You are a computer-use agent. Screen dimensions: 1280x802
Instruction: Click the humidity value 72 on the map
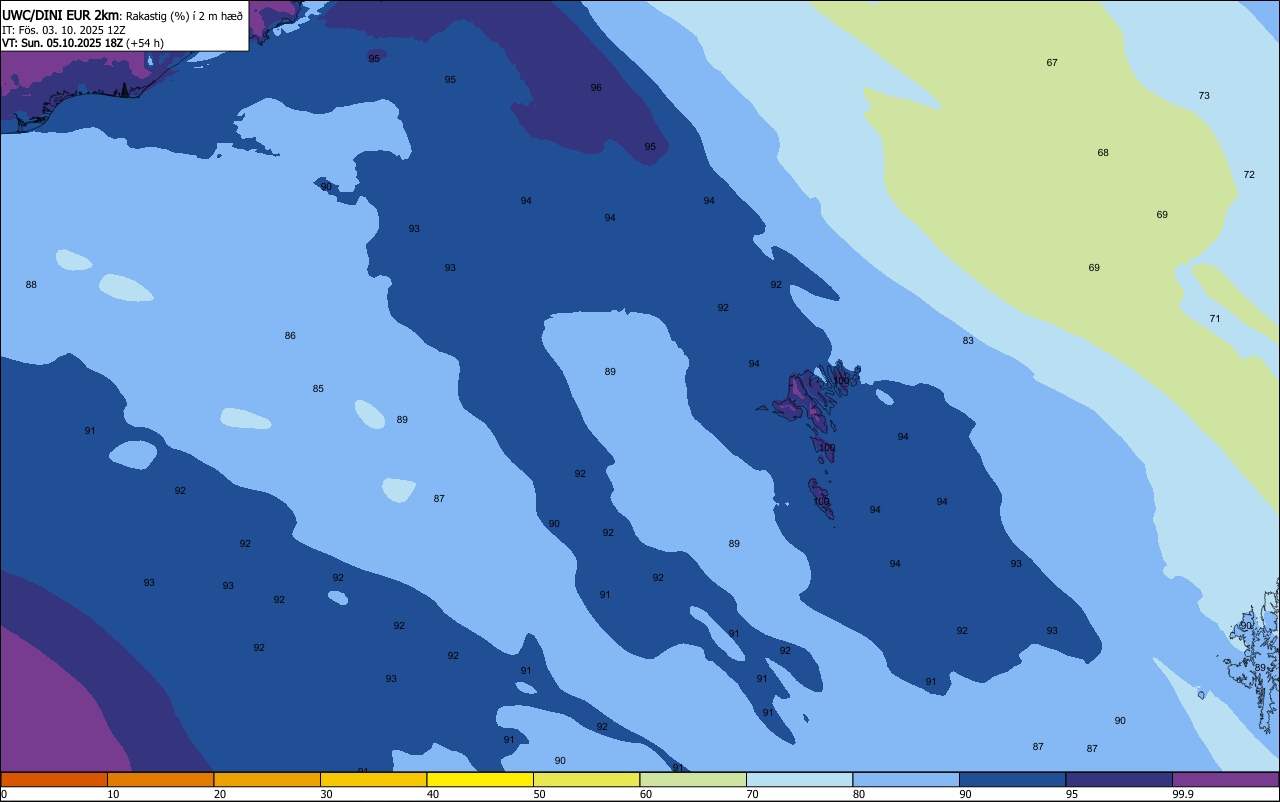point(1249,175)
